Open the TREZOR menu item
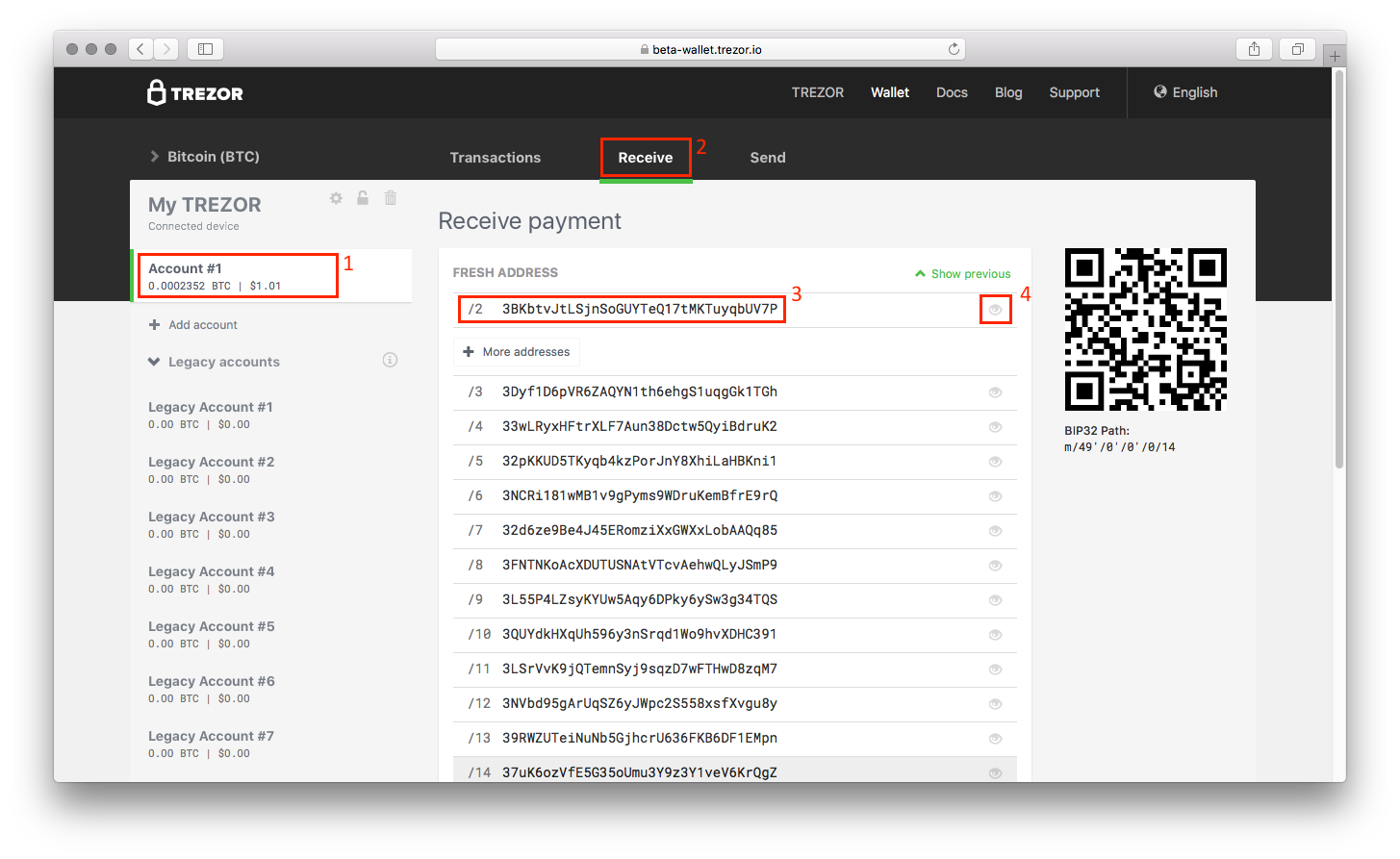This screenshot has height=859, width=1400. point(818,92)
